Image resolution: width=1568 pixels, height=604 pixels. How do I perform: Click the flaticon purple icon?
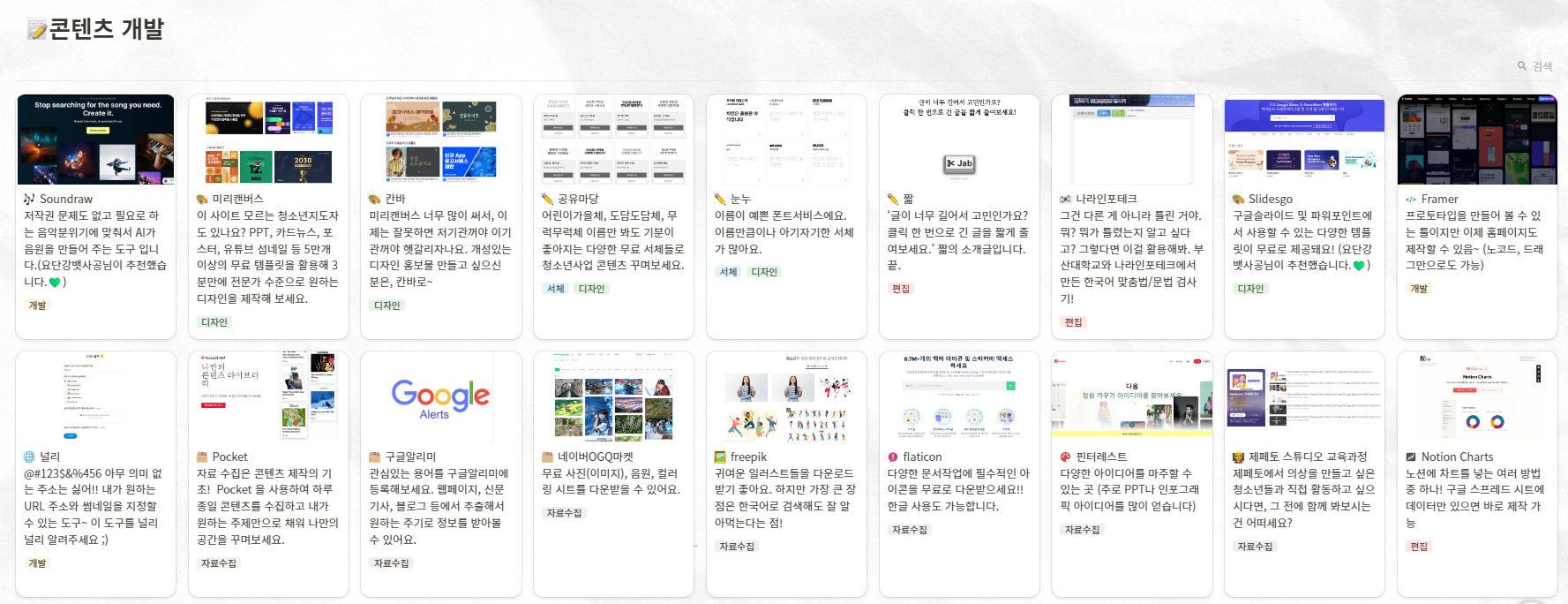coord(893,457)
